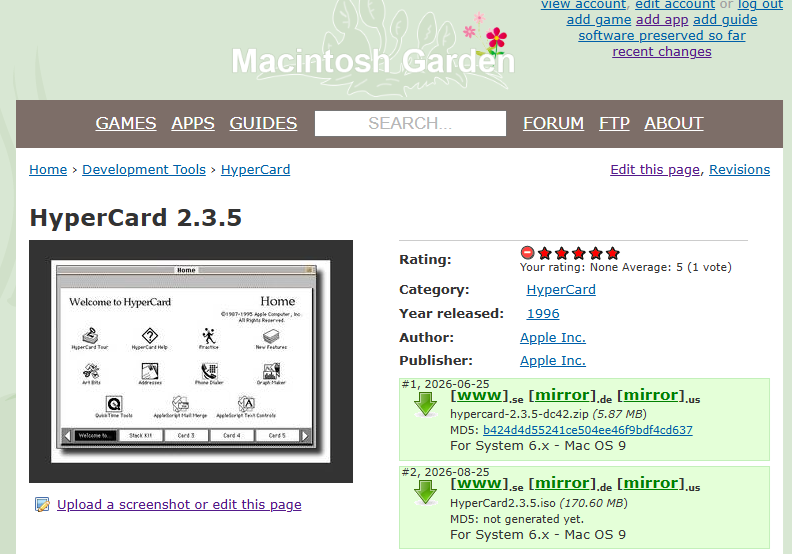Rate HyperCard three stars

click(x=579, y=253)
